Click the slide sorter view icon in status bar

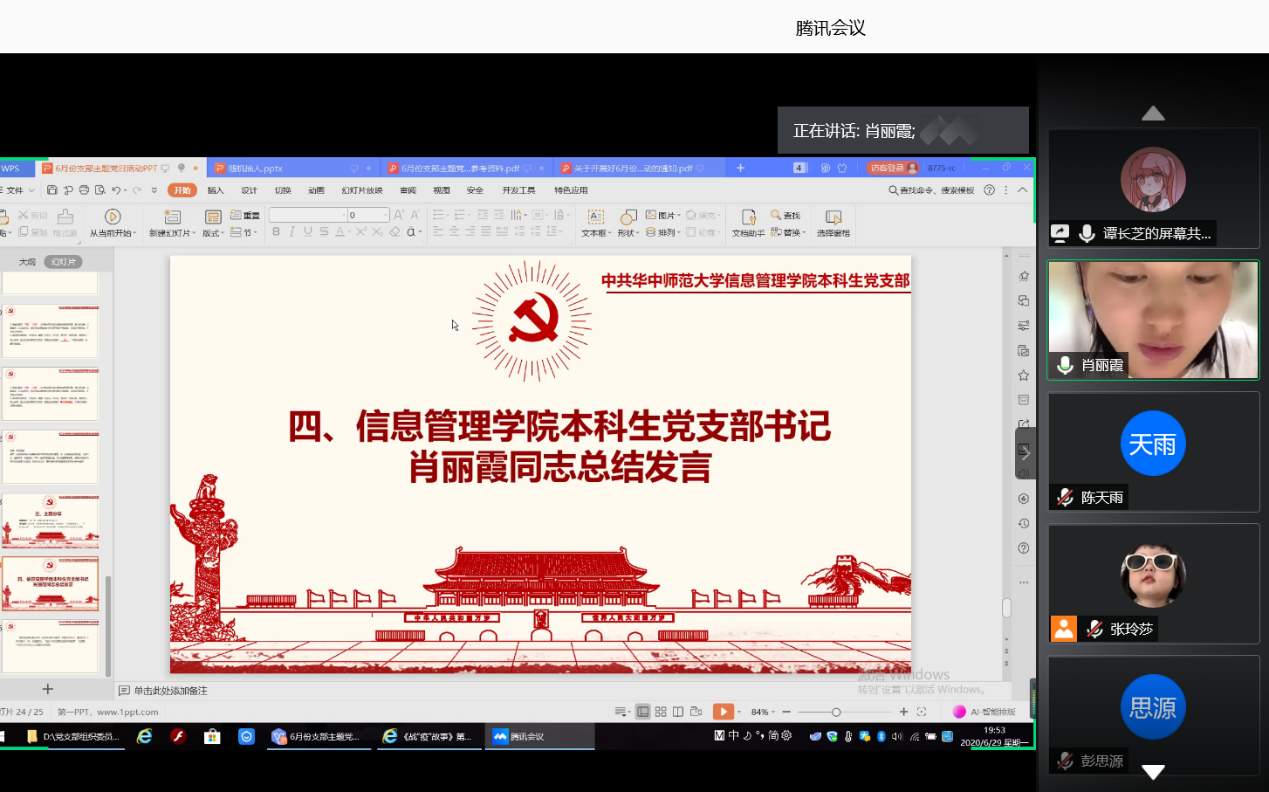click(x=660, y=711)
